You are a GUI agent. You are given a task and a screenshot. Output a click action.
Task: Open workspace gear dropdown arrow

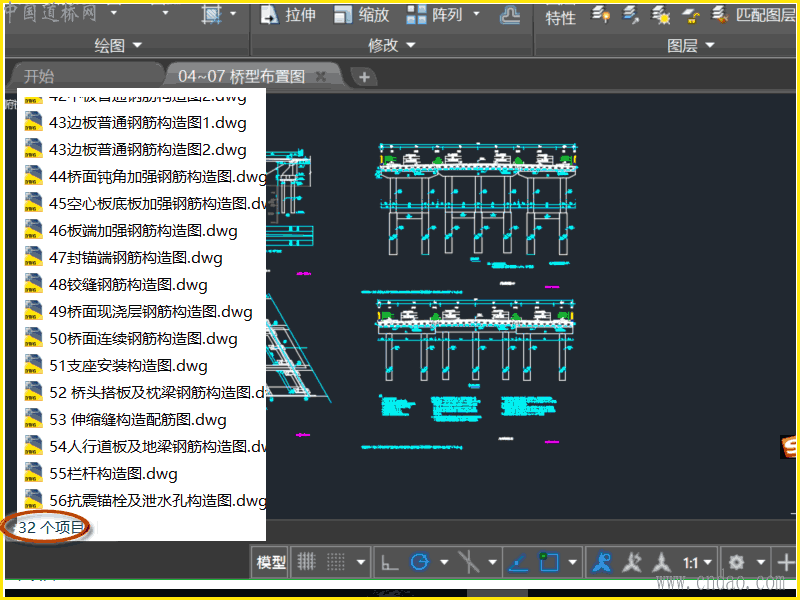pyautogui.click(x=761, y=562)
